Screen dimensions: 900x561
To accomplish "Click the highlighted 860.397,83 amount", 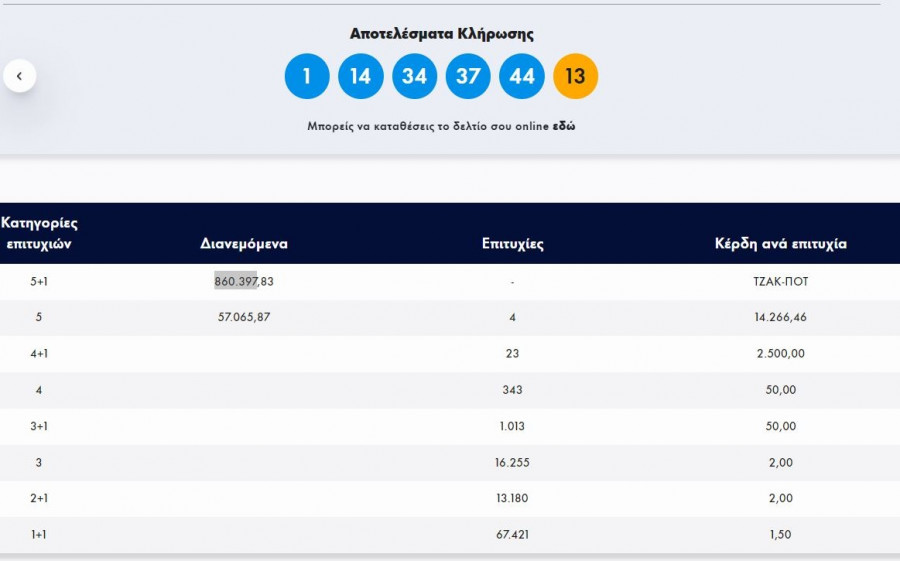I will click(x=244, y=282).
